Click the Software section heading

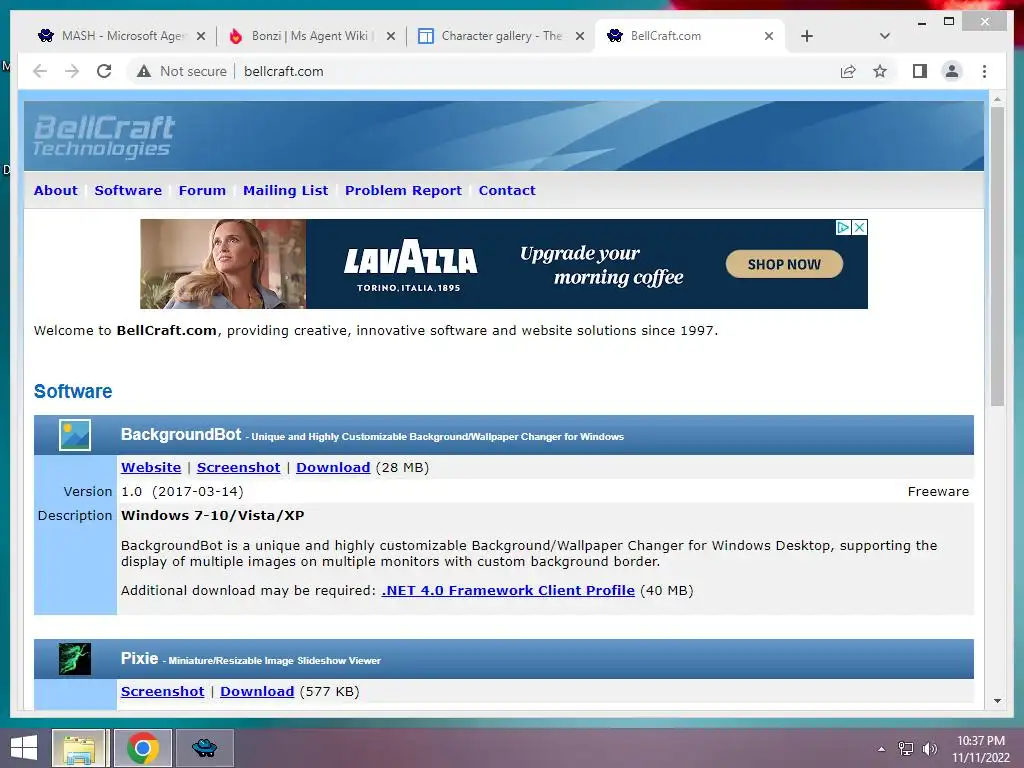pos(73,391)
